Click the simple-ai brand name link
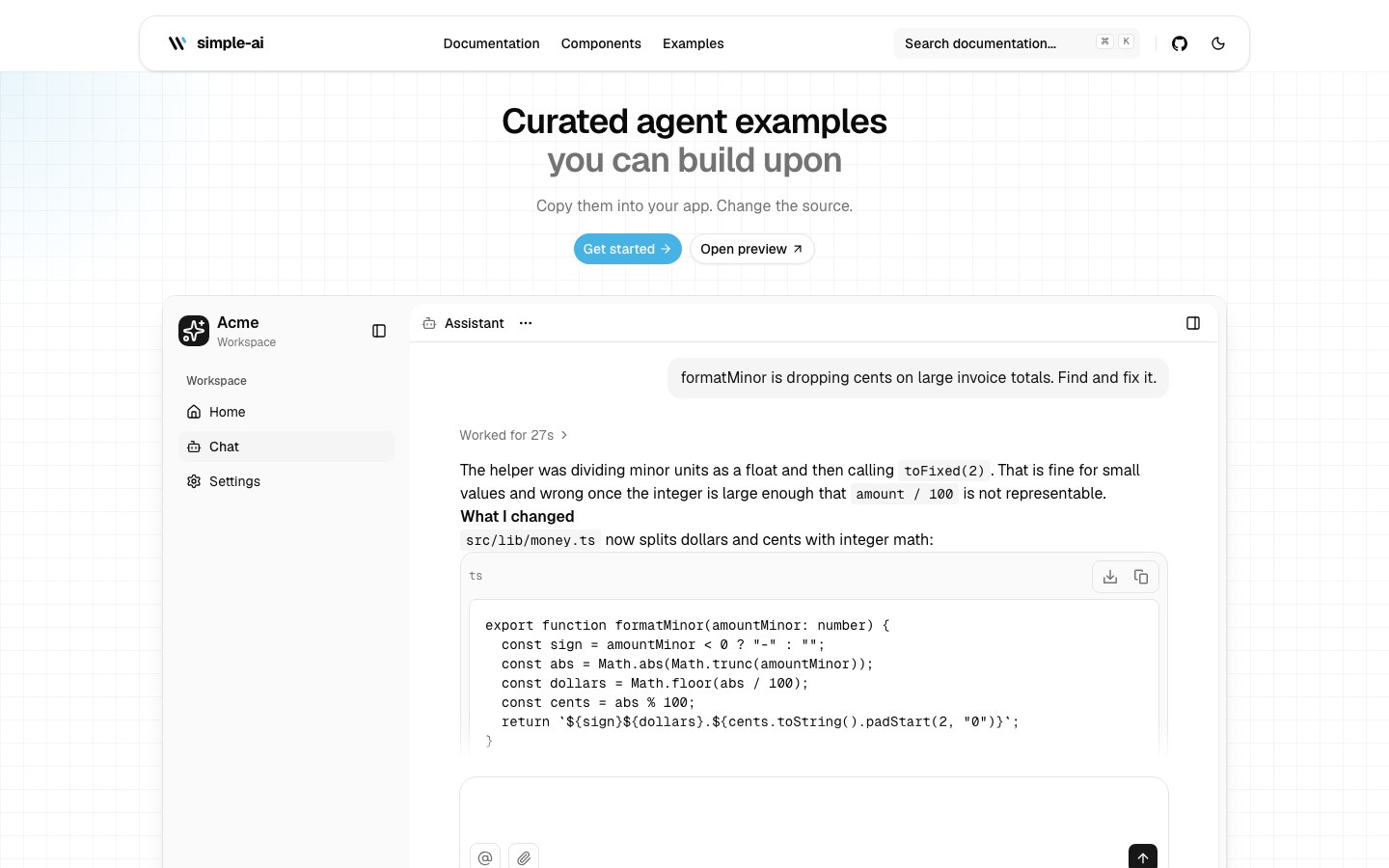This screenshot has height=868, width=1389. click(231, 43)
